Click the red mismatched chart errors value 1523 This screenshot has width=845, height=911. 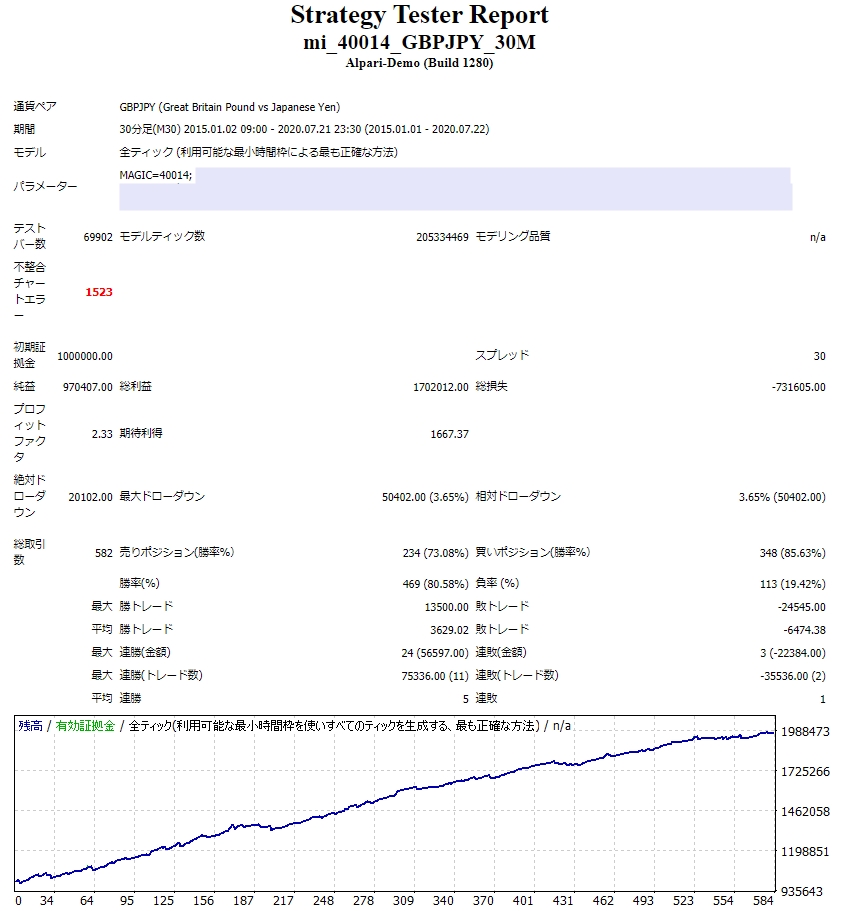pyautogui.click(x=99, y=292)
